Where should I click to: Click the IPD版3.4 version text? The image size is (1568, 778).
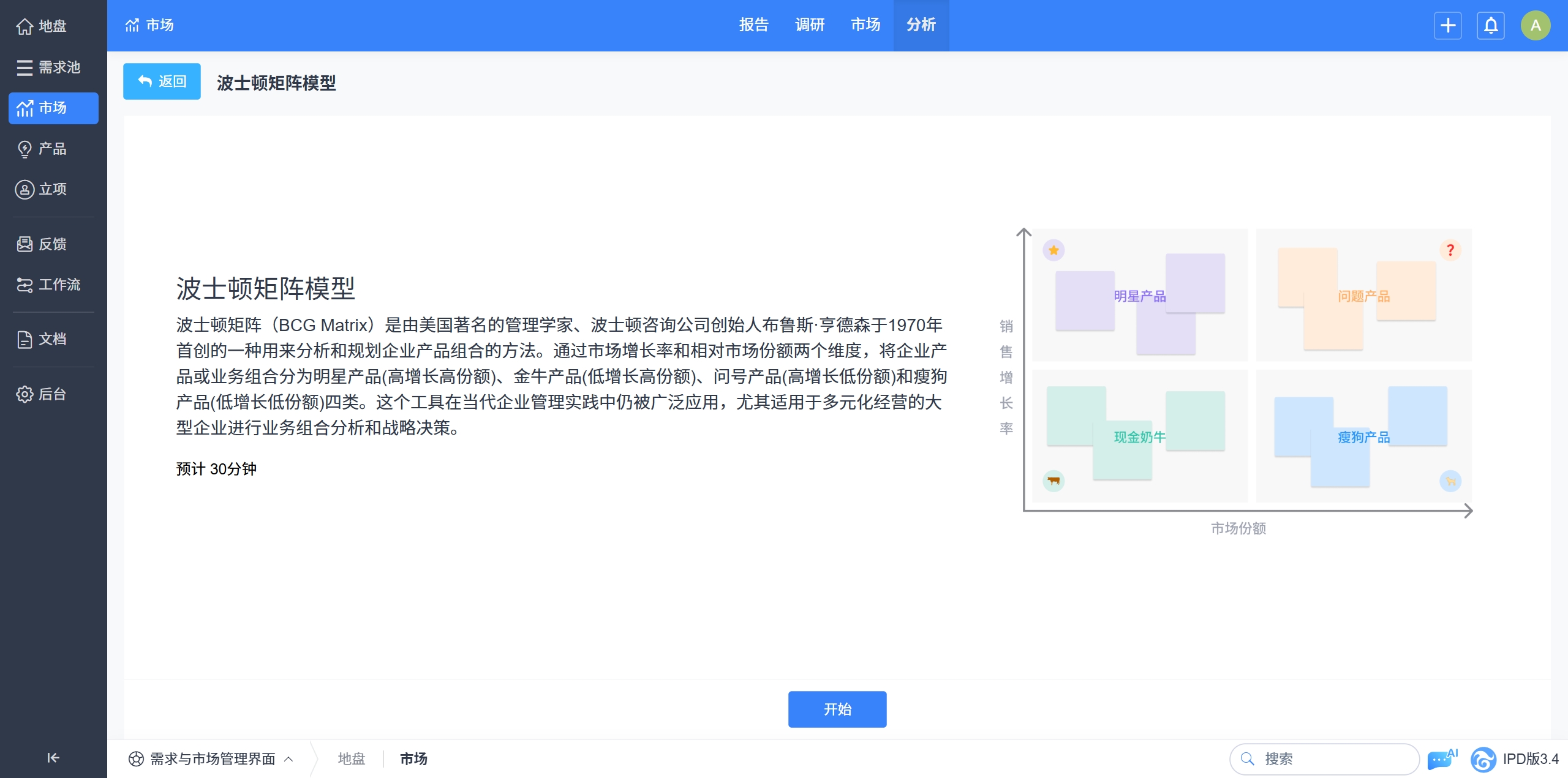(x=1531, y=759)
